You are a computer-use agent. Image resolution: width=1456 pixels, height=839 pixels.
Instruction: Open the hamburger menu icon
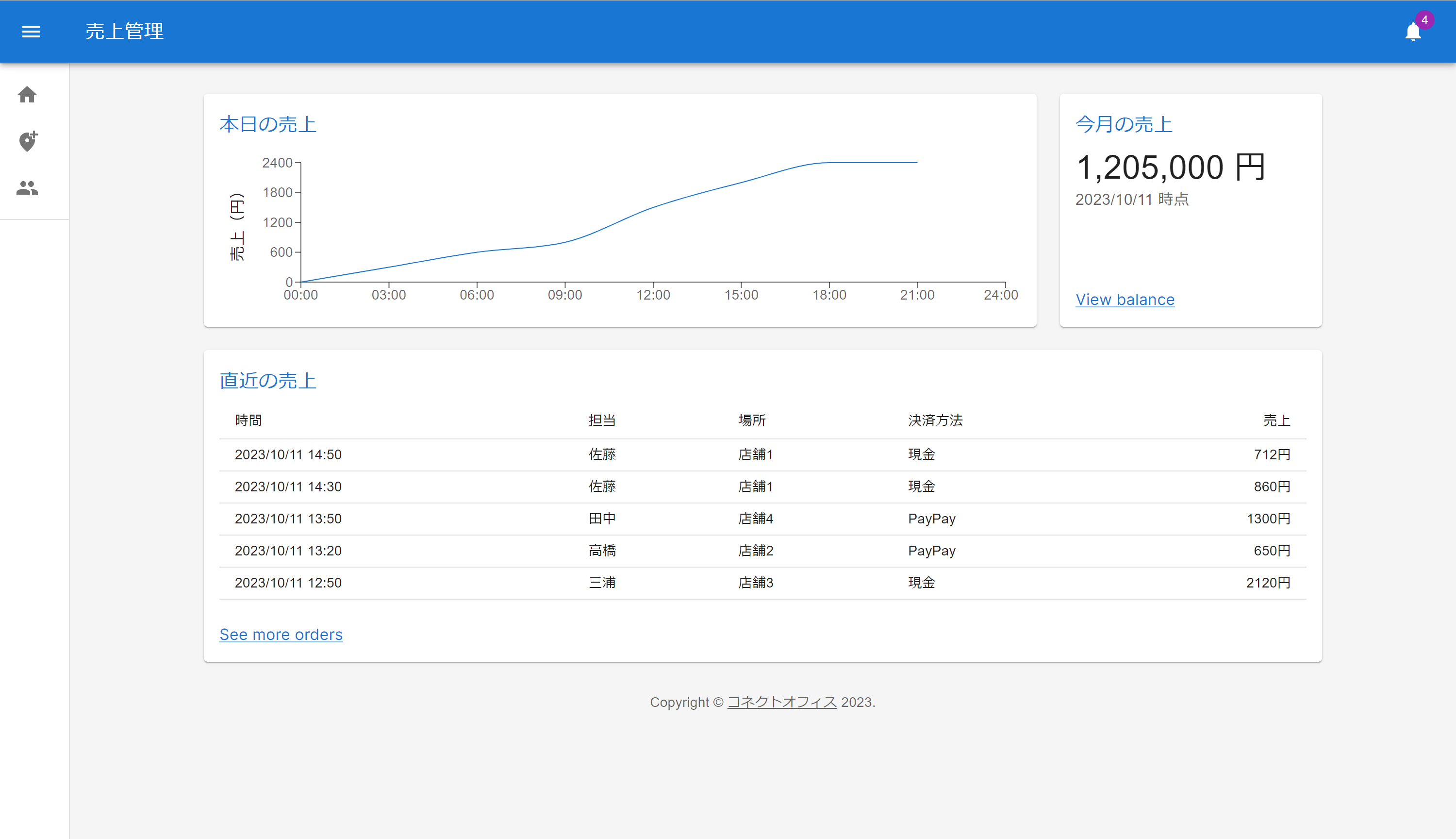tap(31, 31)
